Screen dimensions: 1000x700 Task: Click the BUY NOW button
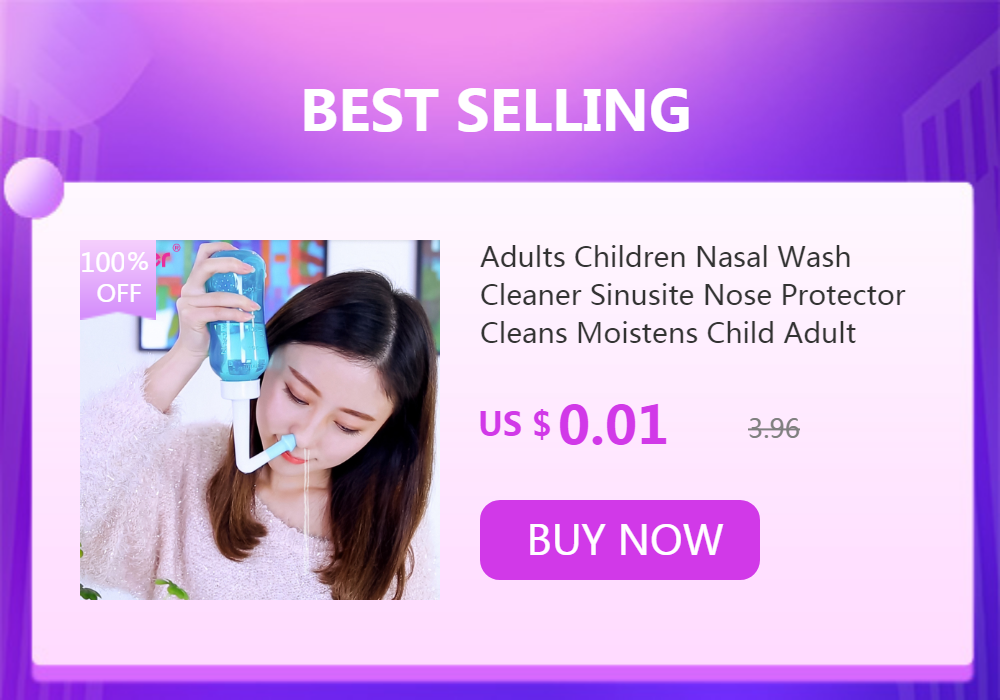619,540
